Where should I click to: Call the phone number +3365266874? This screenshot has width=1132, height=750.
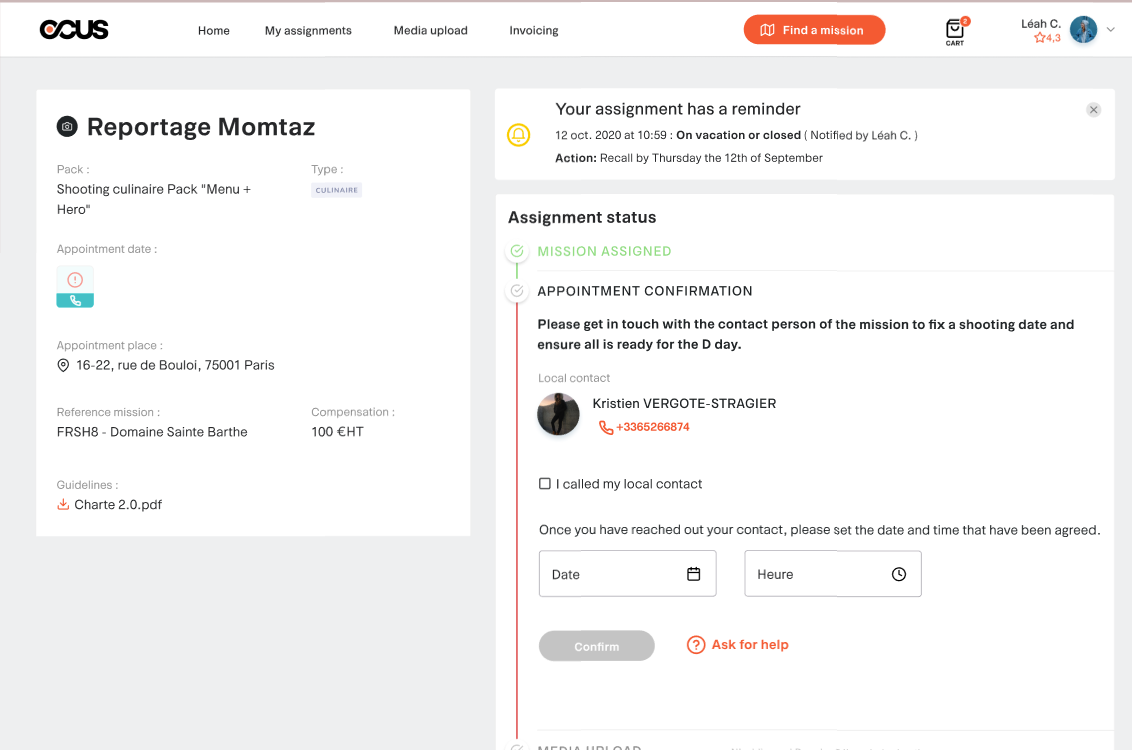point(653,427)
